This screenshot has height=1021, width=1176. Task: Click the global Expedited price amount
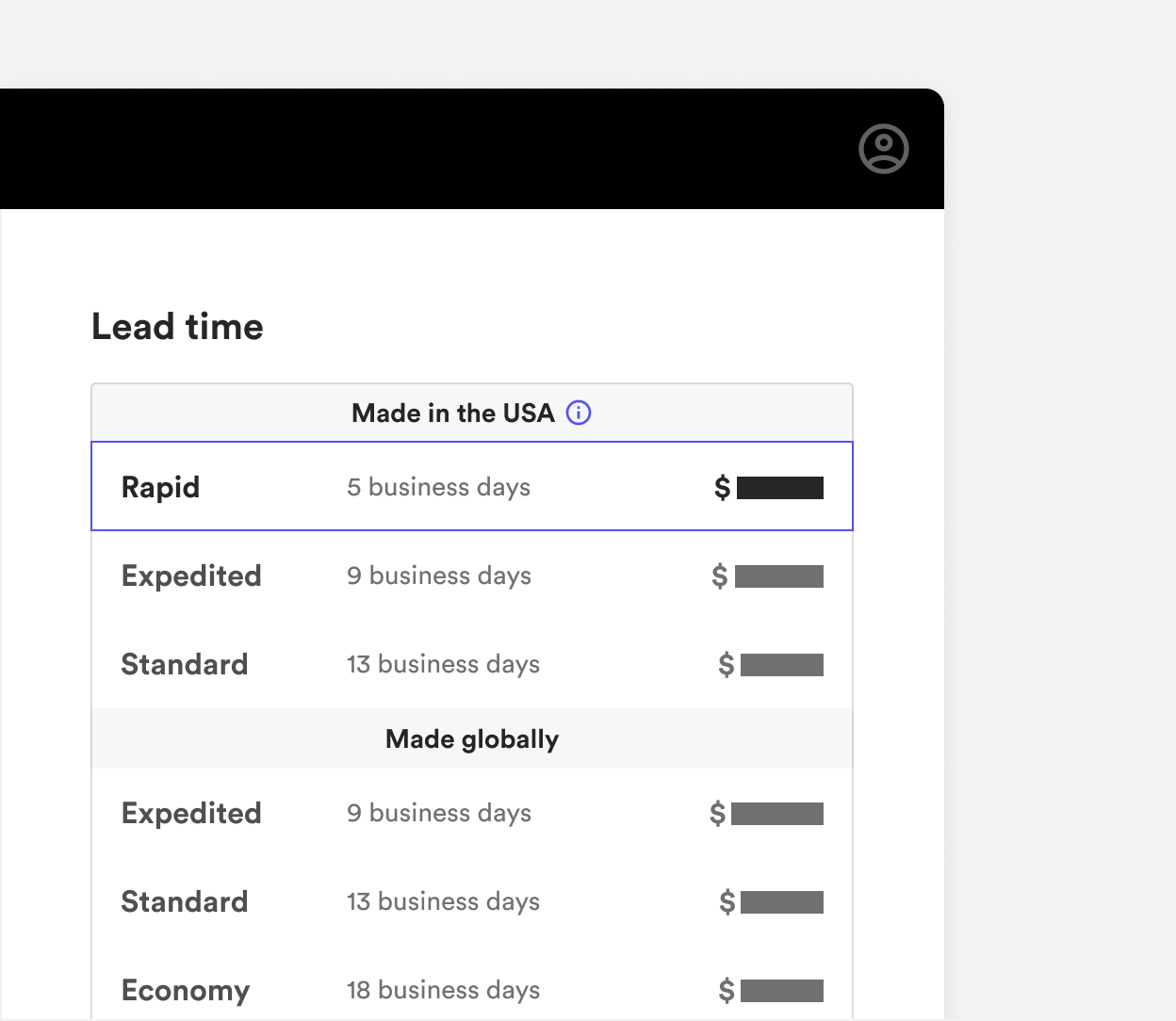coord(766,813)
